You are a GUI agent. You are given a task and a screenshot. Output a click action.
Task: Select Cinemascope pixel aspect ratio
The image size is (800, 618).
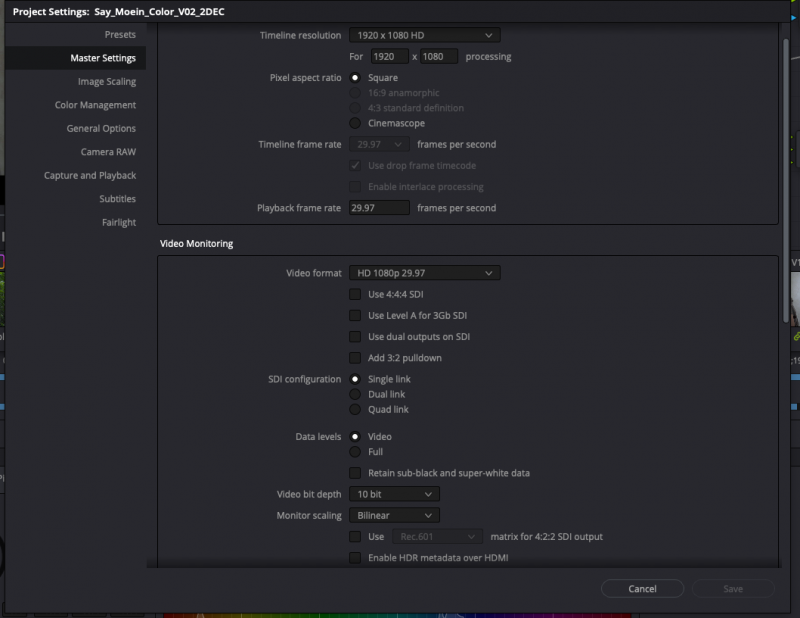click(x=355, y=123)
